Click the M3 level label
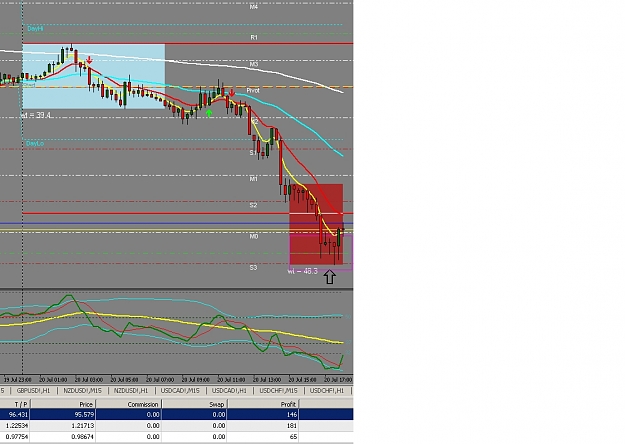Screen dimensions: 625x444 pyautogui.click(x=254, y=64)
